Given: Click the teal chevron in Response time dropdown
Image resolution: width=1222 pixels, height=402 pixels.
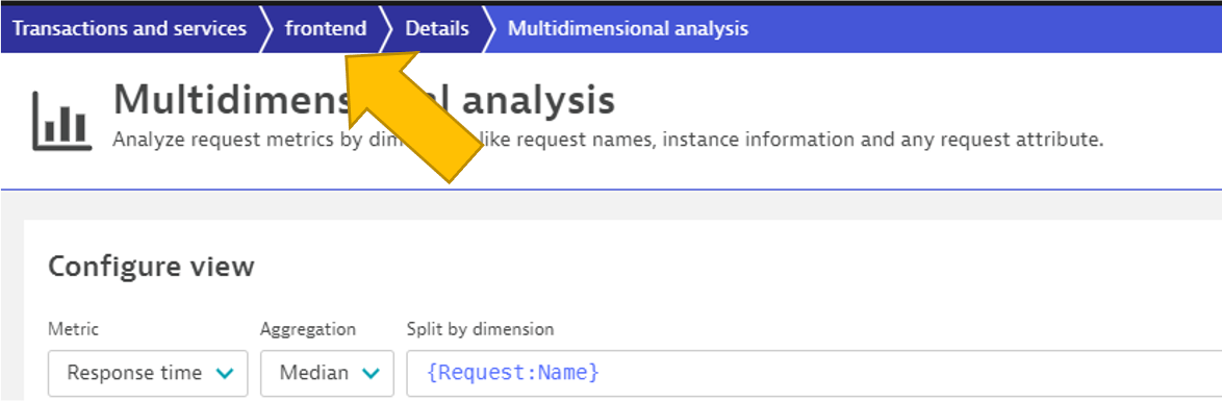Looking at the screenshot, I should coord(225,373).
